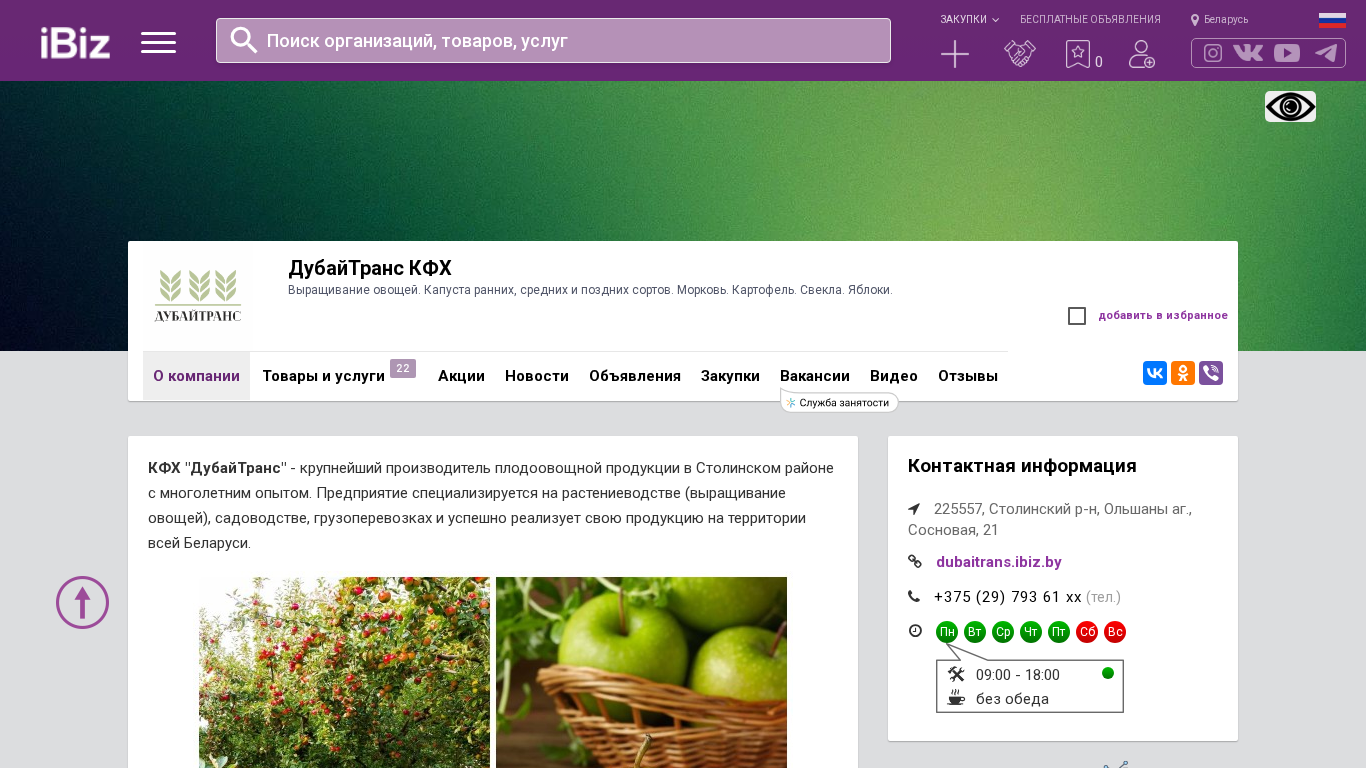Open the Беларусь region selector

click(x=1220, y=19)
